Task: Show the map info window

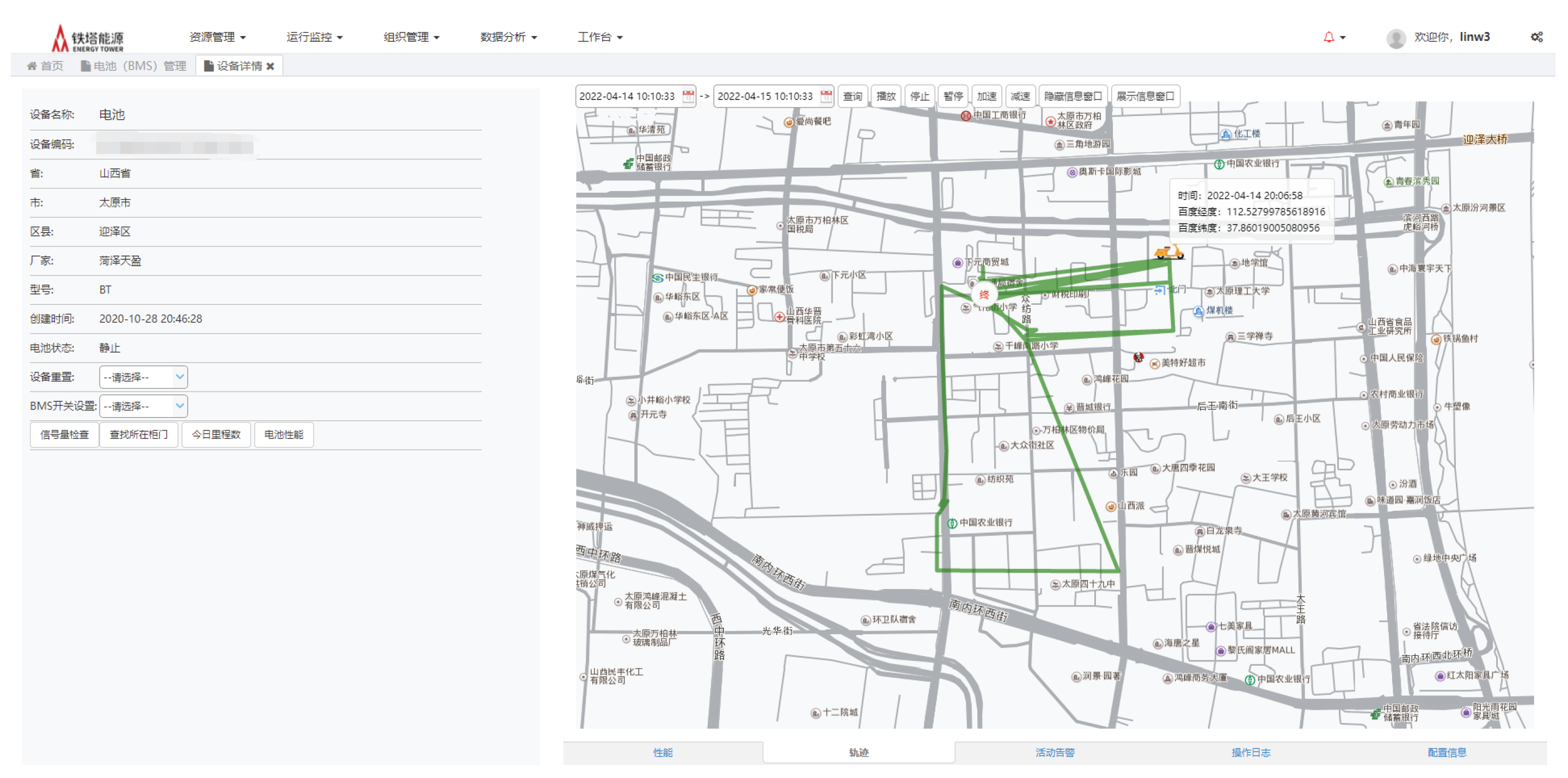Action: coord(1145,96)
